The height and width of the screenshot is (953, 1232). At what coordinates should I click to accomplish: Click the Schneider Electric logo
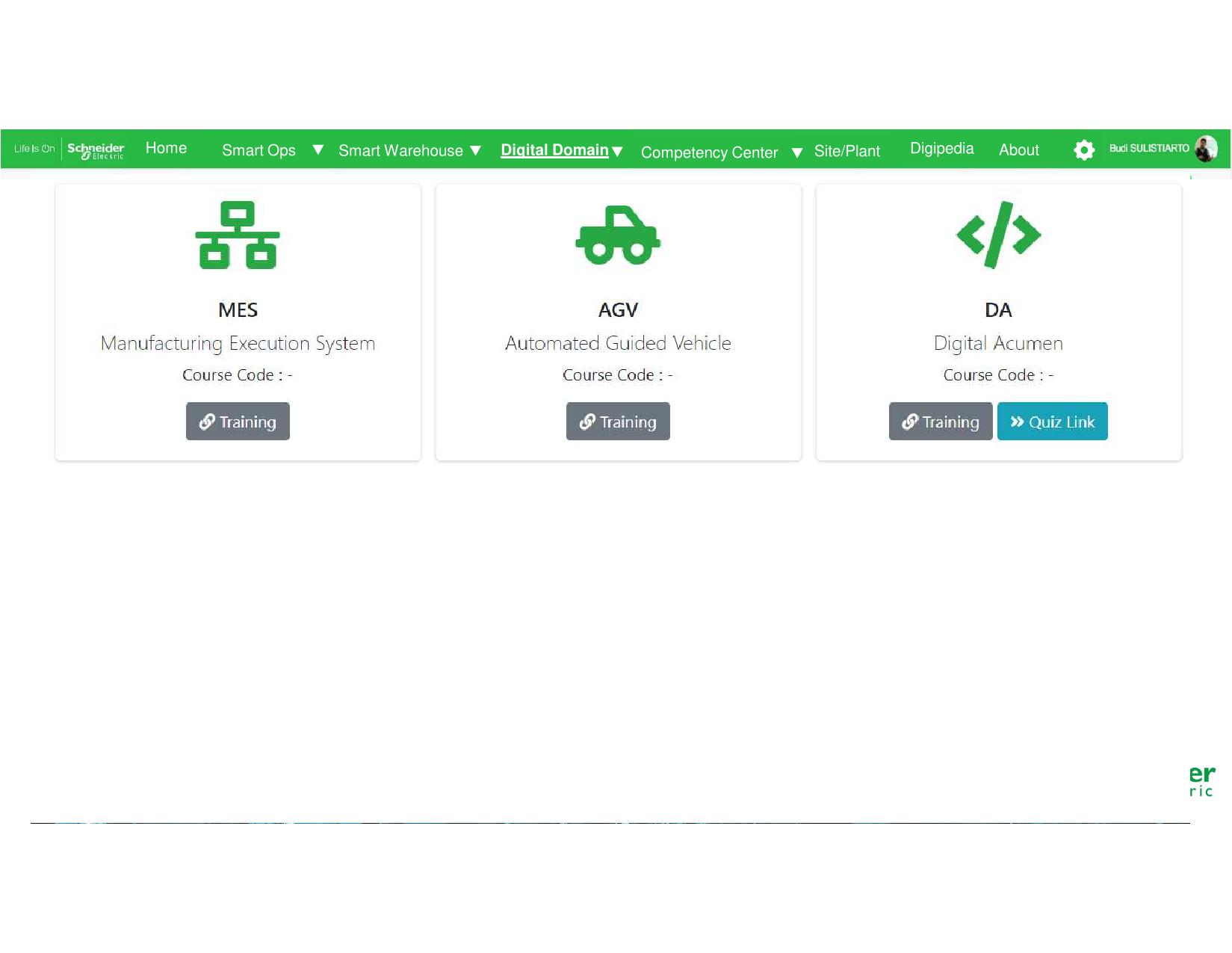[96, 149]
